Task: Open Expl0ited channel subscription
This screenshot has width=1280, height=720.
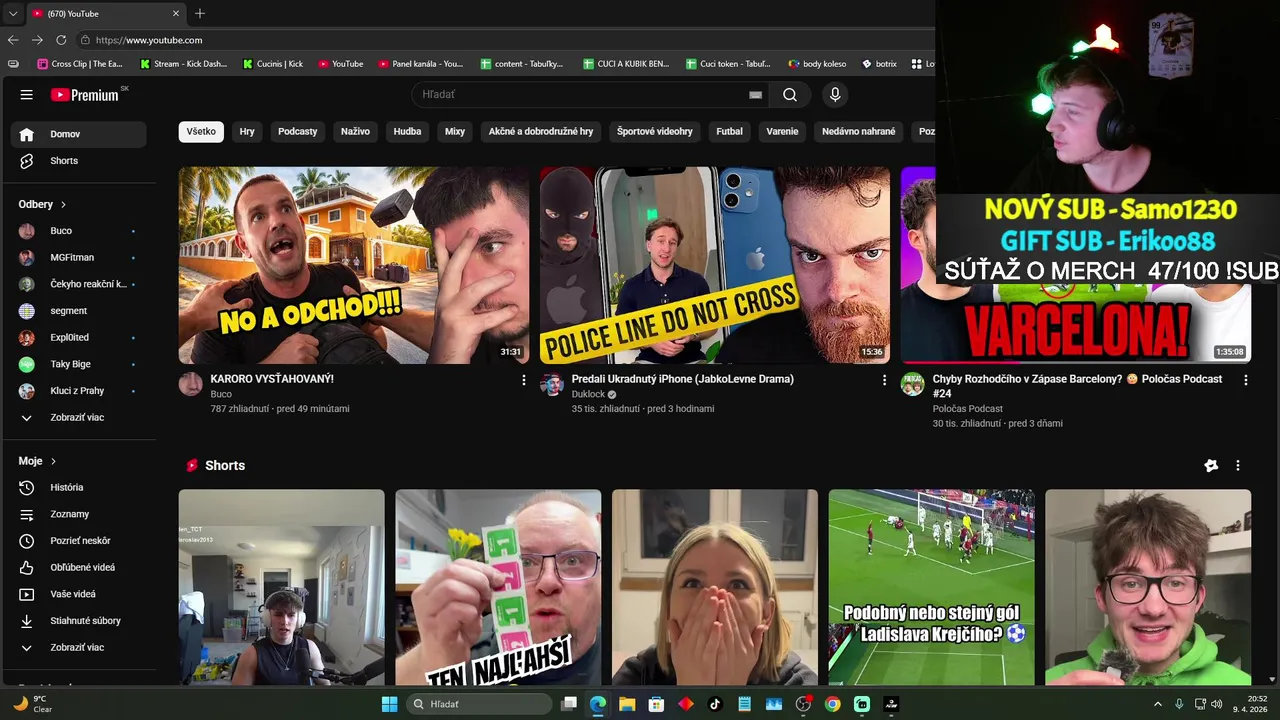Action: point(79,338)
